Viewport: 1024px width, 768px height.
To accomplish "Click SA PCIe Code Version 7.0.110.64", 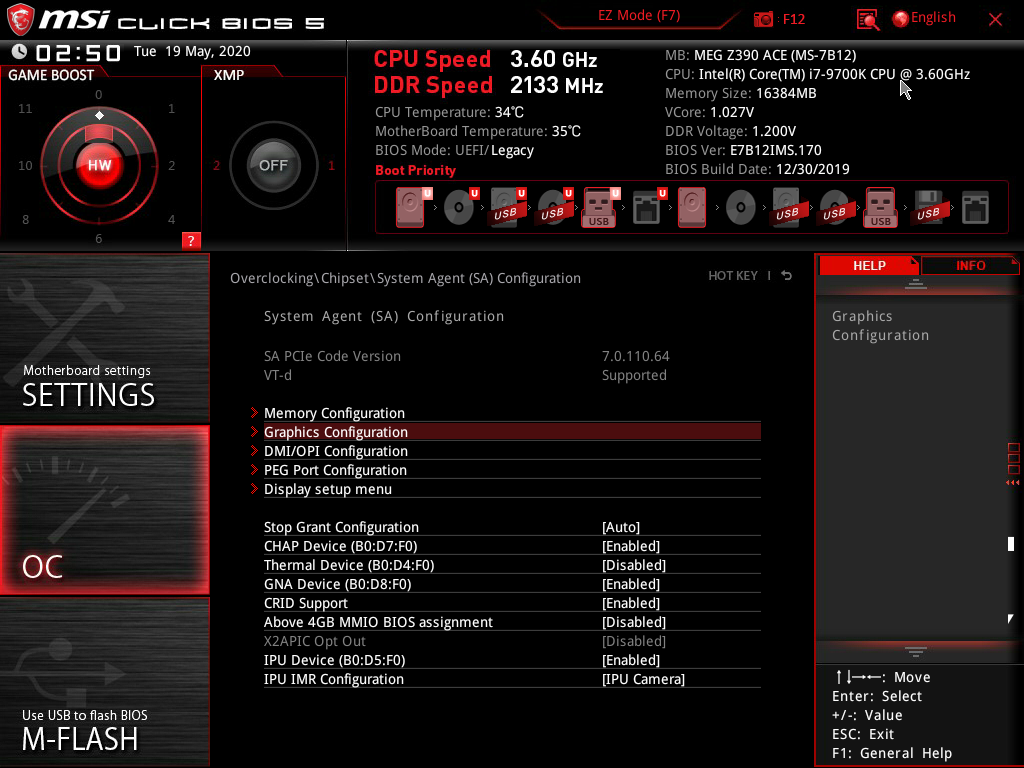I will click(466, 356).
